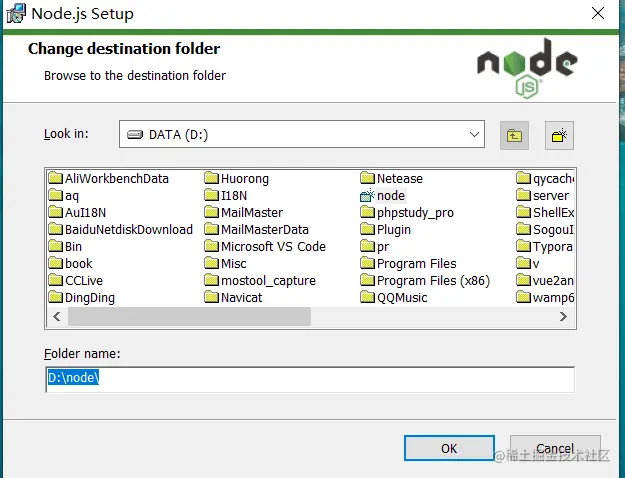This screenshot has width=625, height=478.
Task: Click the right arrow of the horizontal scrollbar
Action: click(563, 317)
